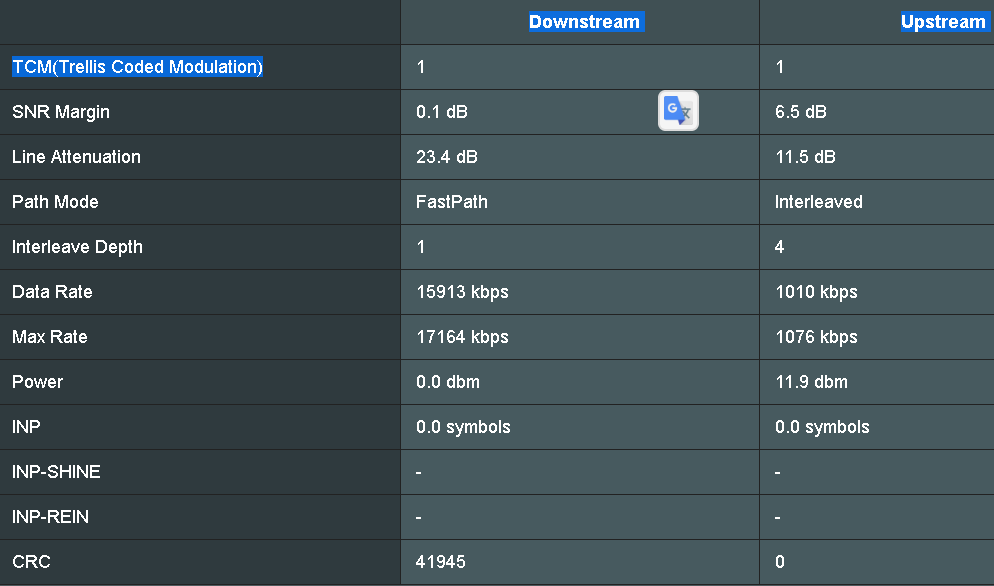Click the downstream CRC count 41945

coord(441,562)
